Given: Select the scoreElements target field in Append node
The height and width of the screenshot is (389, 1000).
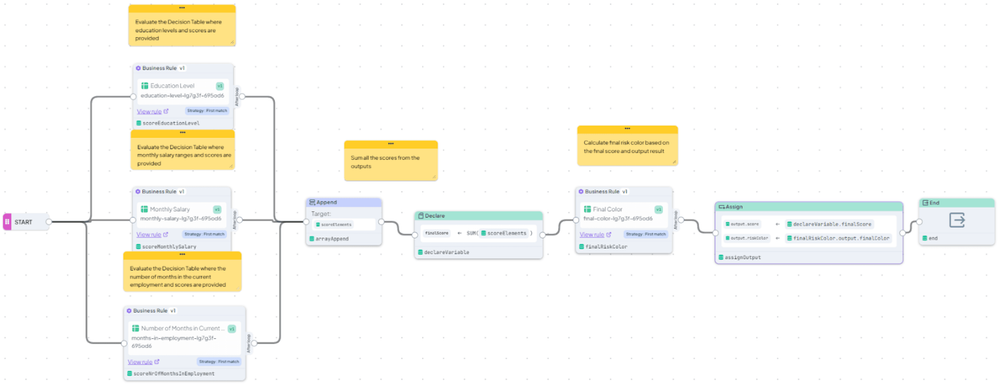Looking at the screenshot, I should tap(344, 224).
